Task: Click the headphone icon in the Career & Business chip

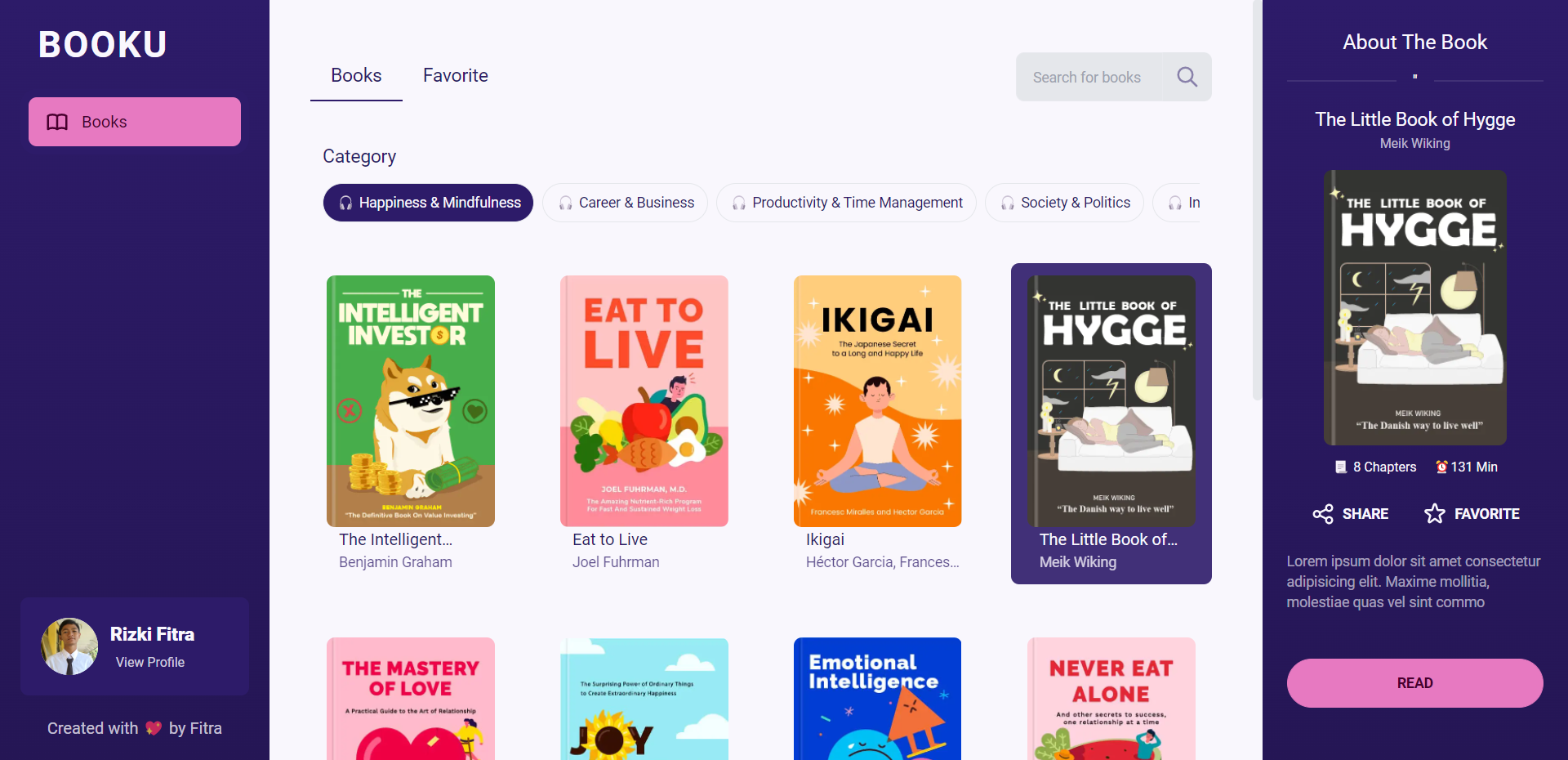Action: pyautogui.click(x=565, y=203)
